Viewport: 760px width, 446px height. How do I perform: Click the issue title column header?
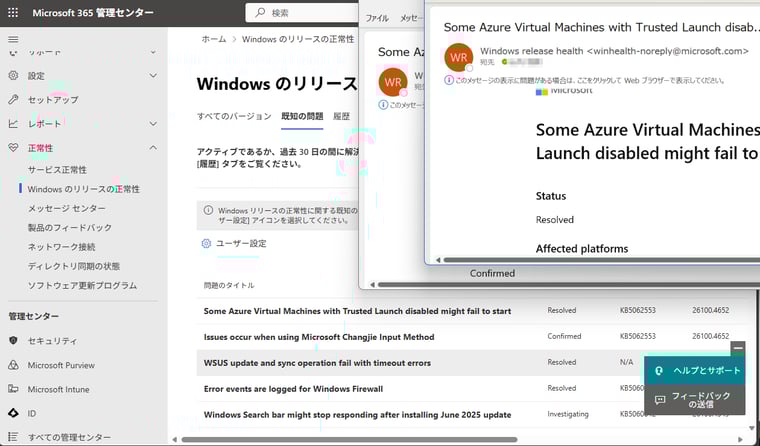(x=229, y=286)
